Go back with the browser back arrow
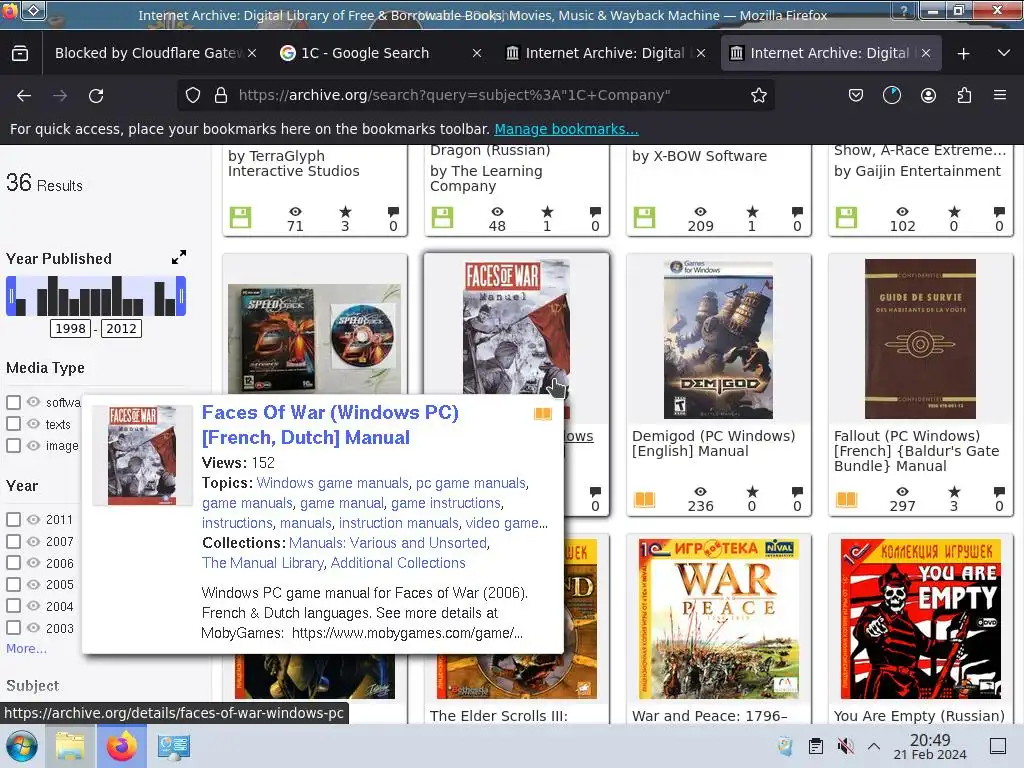The image size is (1024, 768). coord(24,95)
